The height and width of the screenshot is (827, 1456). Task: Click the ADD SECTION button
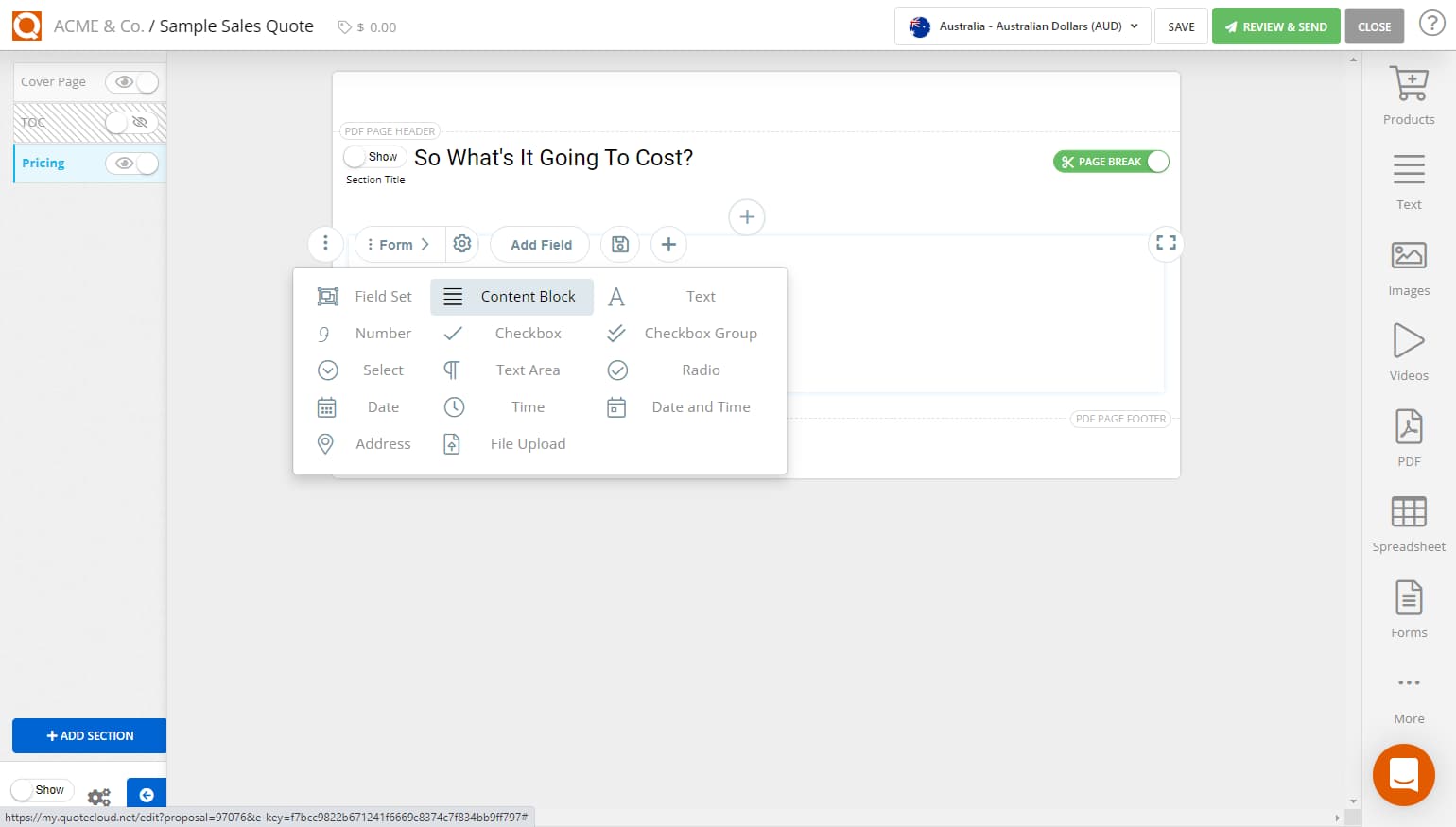[x=89, y=735]
